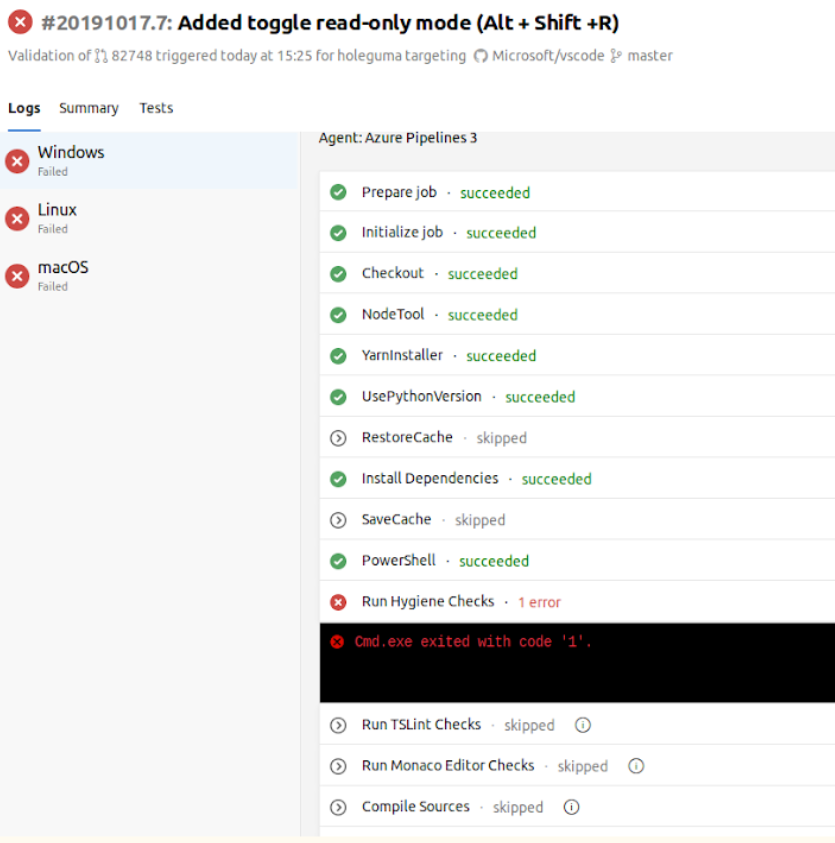Open pull request 82748 link
835x843 pixels.
click(x=132, y=56)
